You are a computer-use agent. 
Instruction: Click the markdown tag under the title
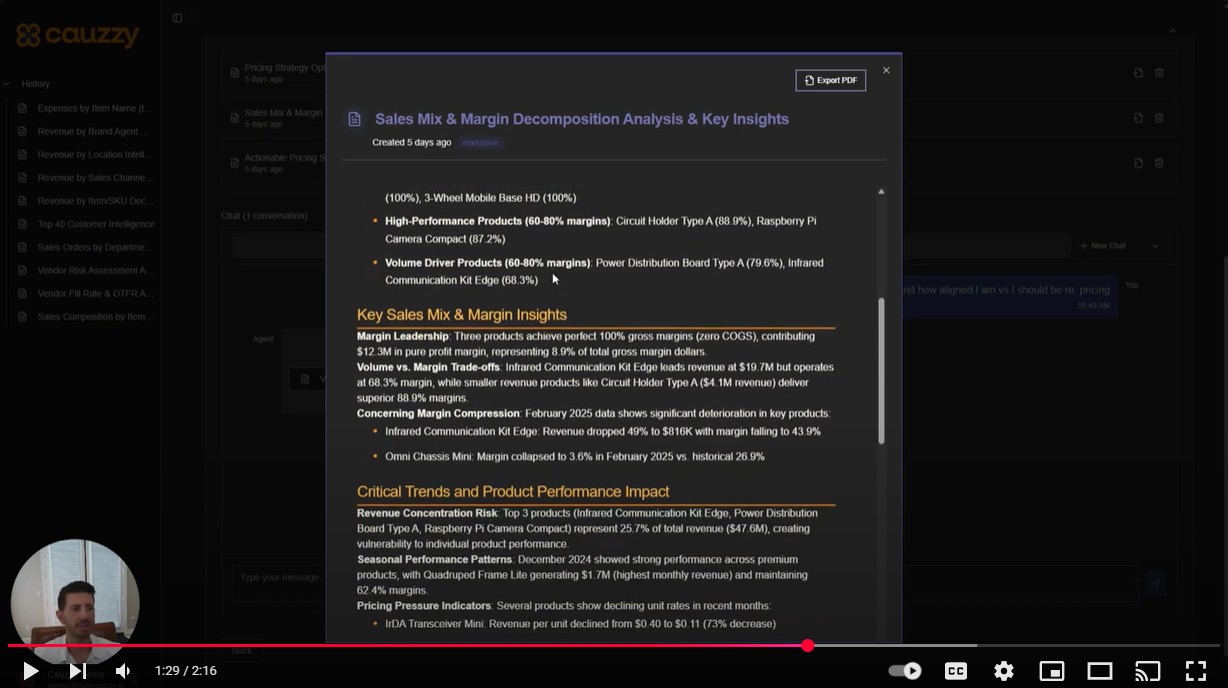(x=481, y=143)
